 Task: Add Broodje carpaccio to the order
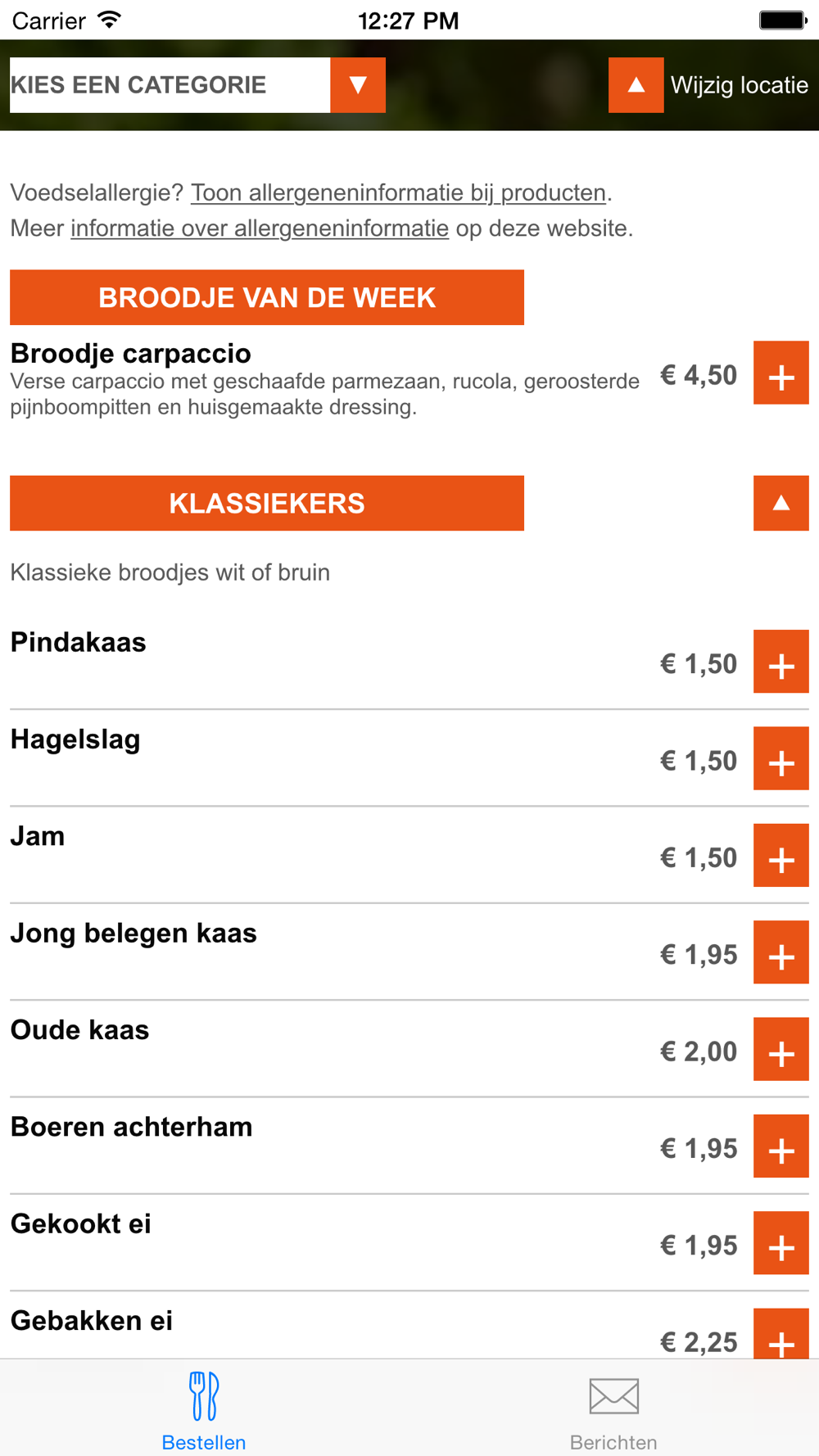[781, 373]
